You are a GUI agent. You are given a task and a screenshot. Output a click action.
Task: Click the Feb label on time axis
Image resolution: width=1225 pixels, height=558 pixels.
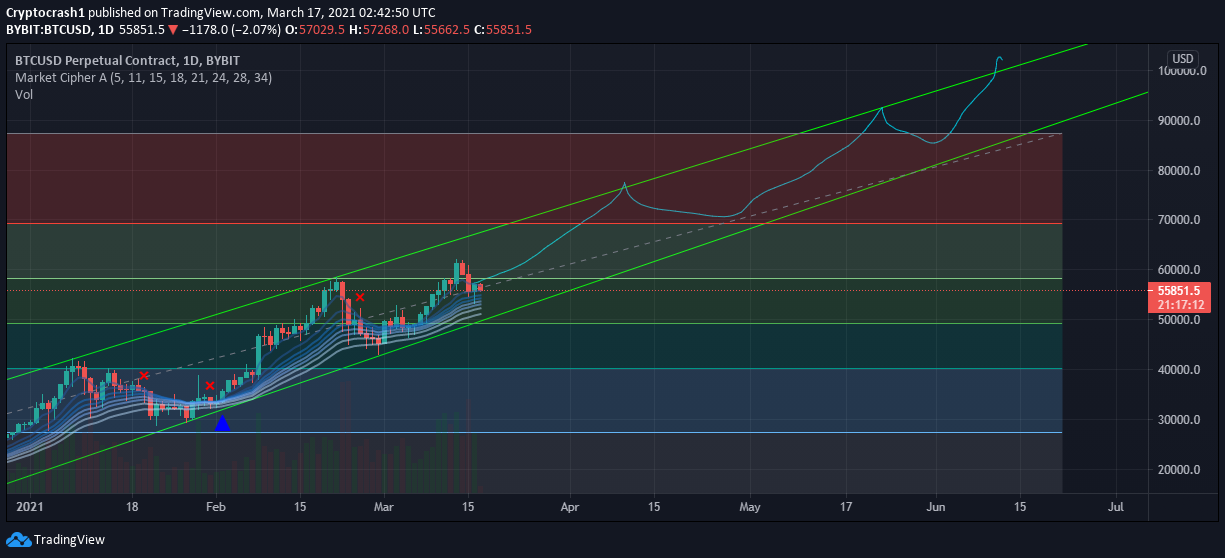click(x=217, y=507)
